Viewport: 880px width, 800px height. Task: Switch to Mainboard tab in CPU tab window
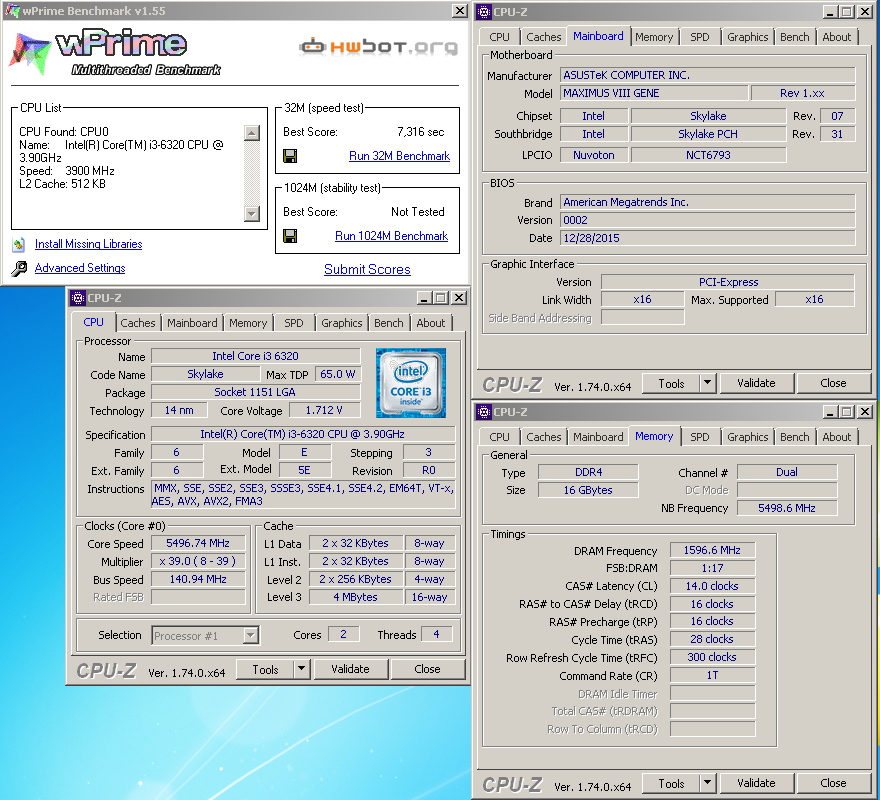coord(192,323)
